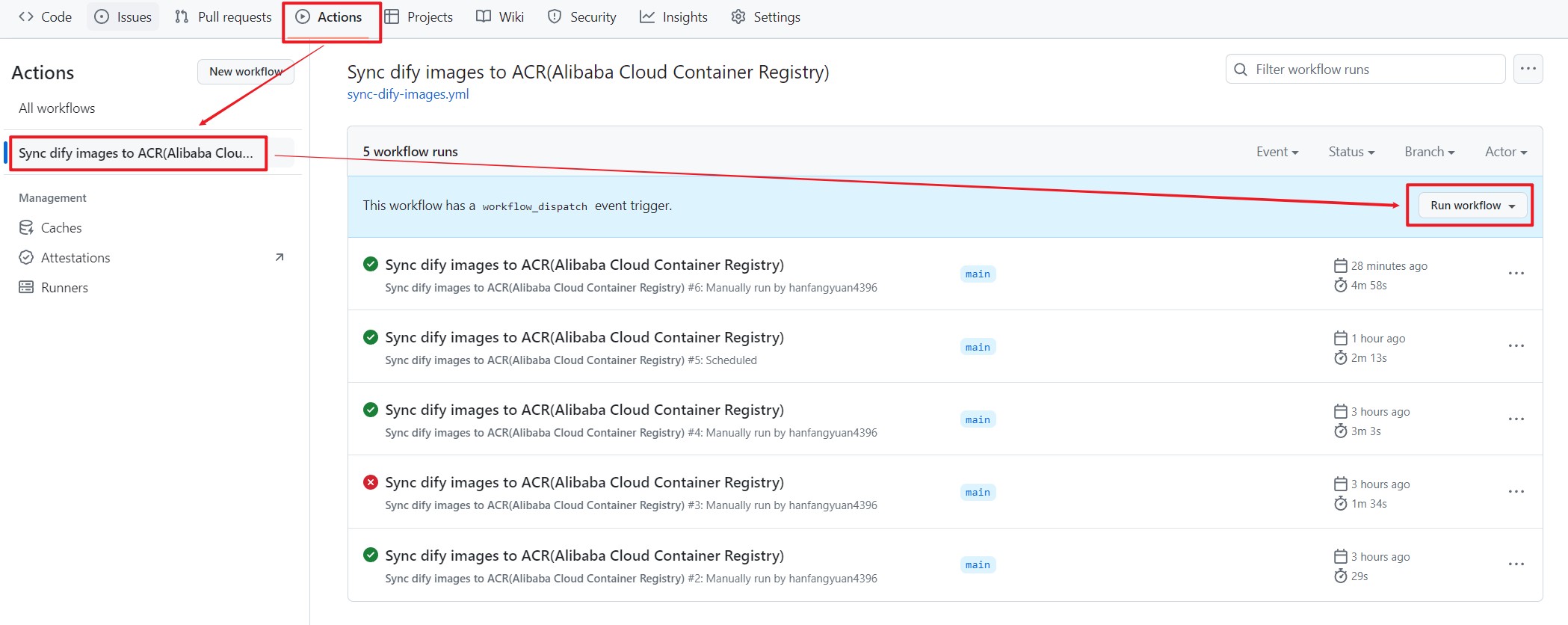Expand the Actor filter dropdown

click(1506, 152)
